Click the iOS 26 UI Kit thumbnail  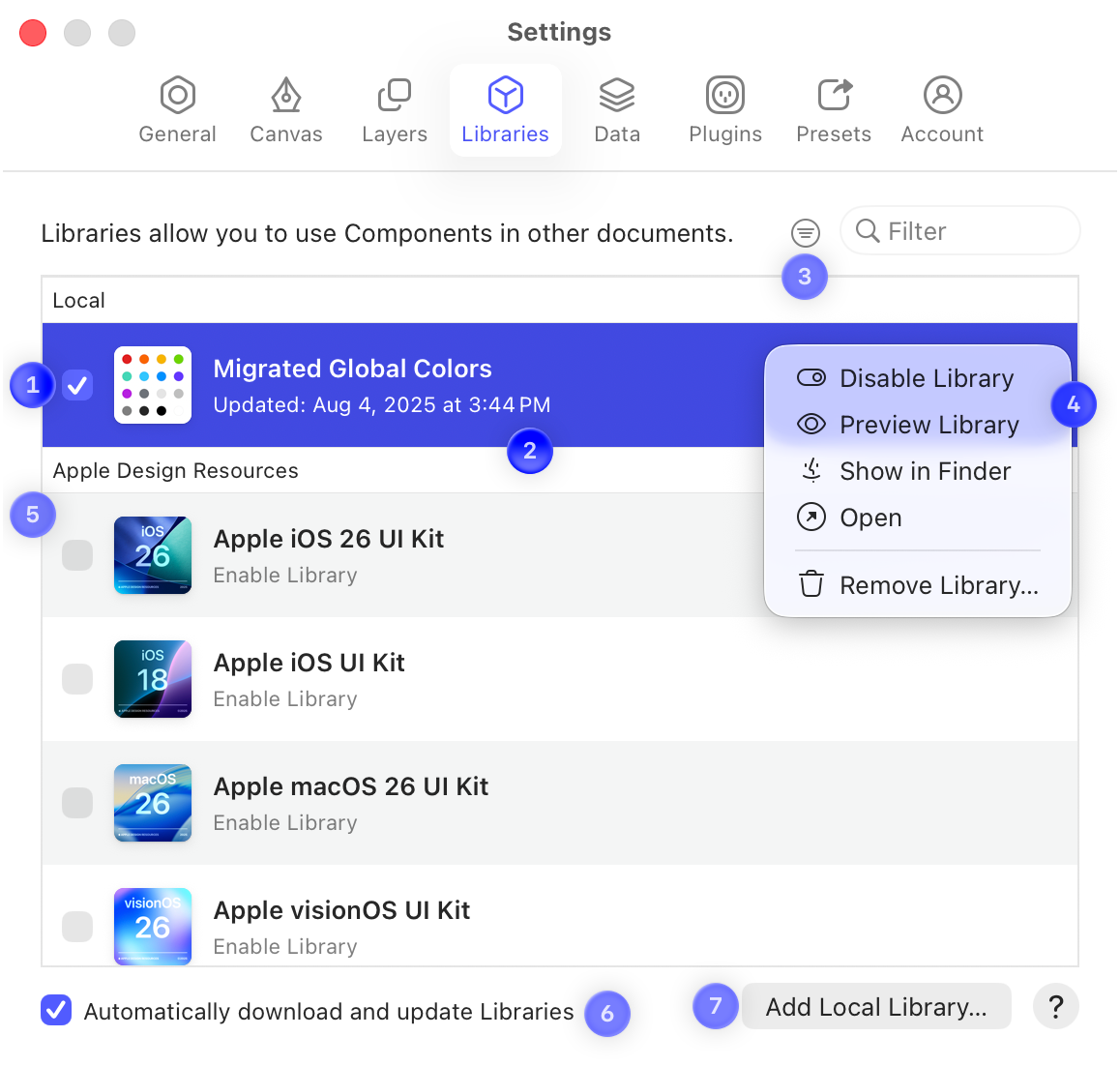[x=153, y=555]
